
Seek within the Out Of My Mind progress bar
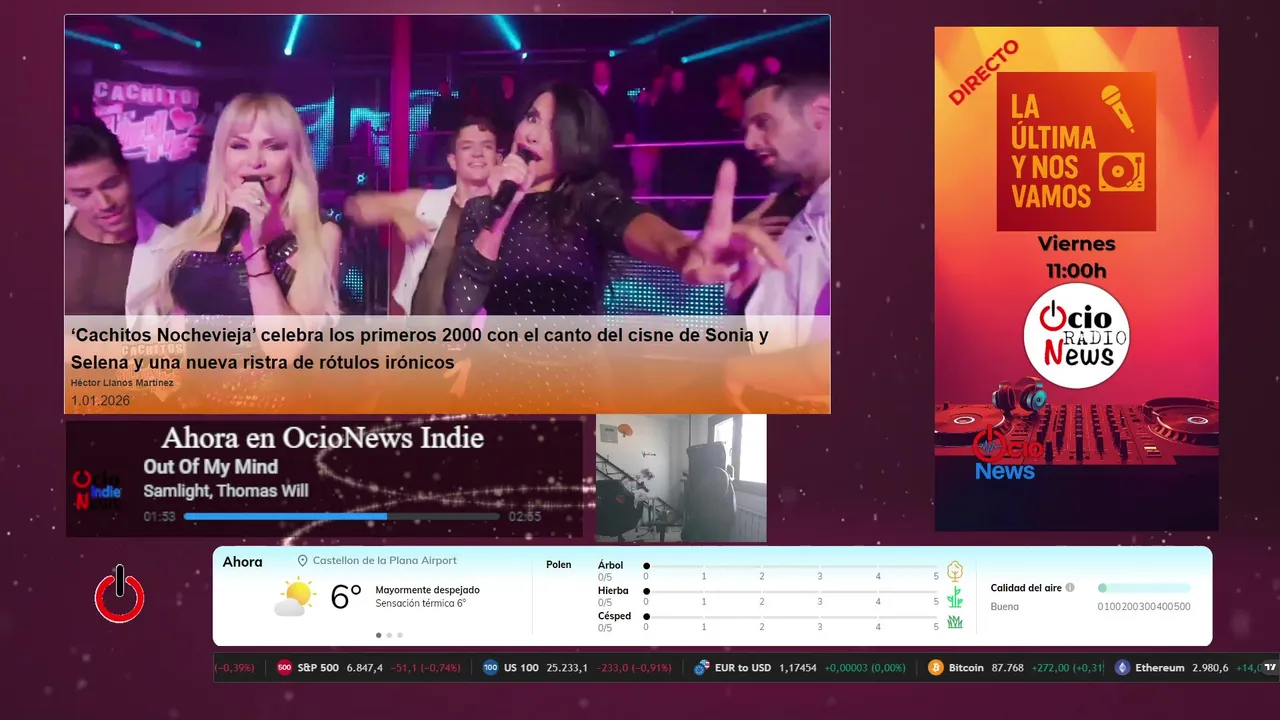(341, 516)
